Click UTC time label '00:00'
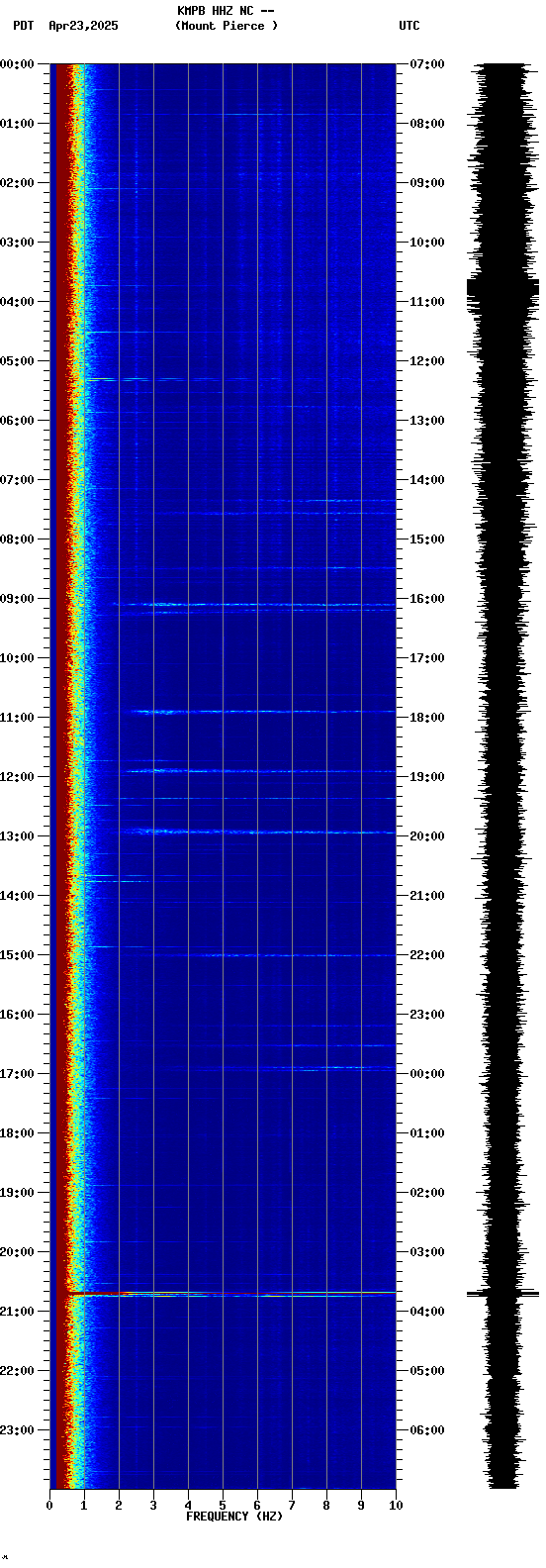This screenshot has height=1568, width=546. coord(427,1074)
